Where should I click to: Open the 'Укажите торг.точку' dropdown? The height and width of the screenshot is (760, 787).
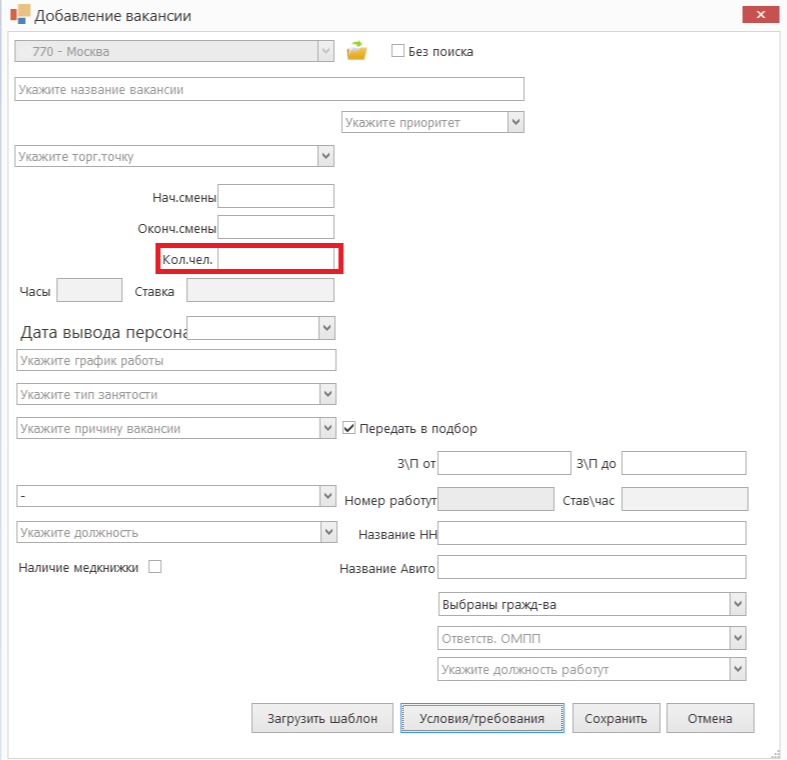(x=326, y=156)
